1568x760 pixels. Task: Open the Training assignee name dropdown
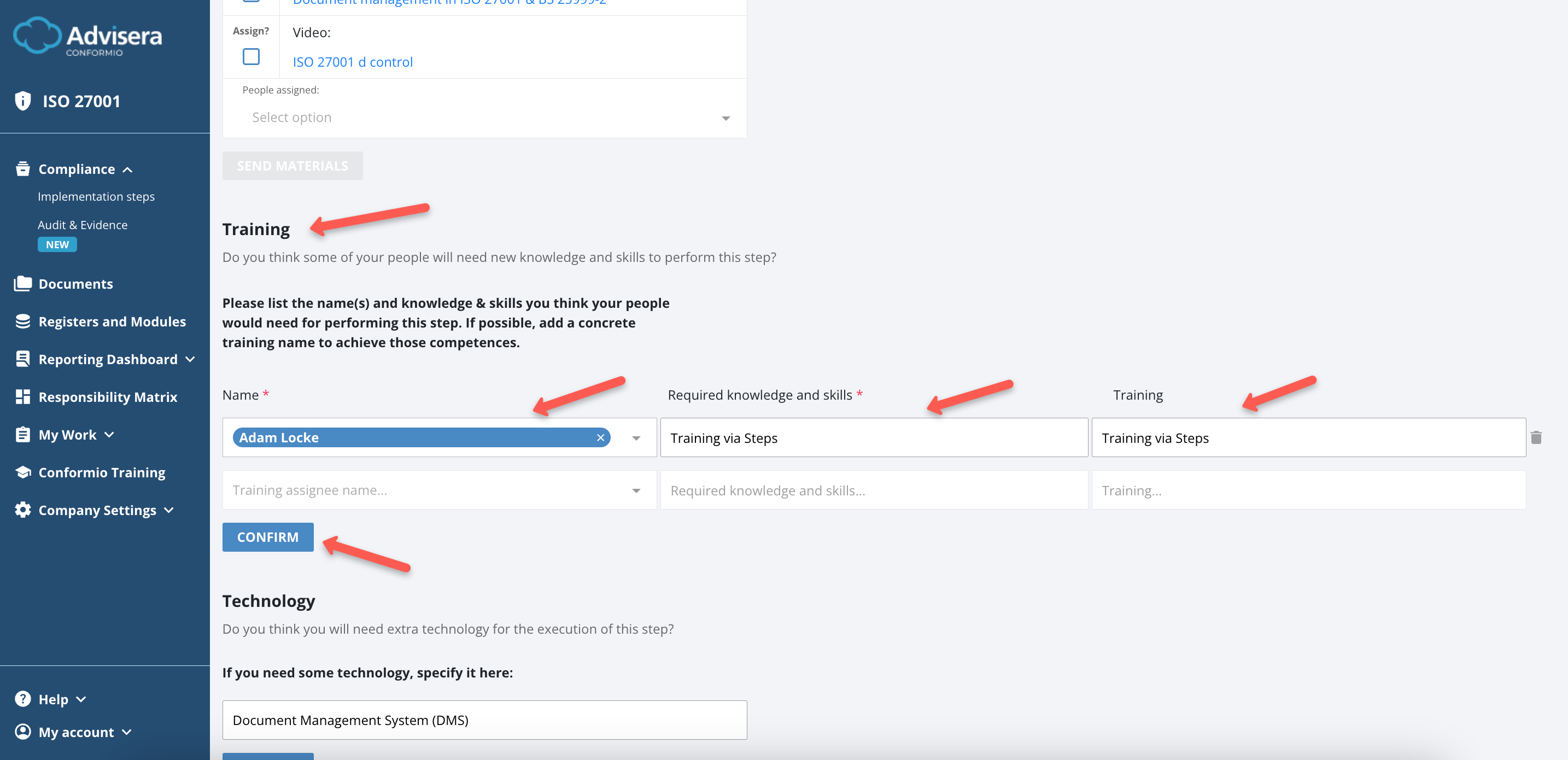point(439,490)
